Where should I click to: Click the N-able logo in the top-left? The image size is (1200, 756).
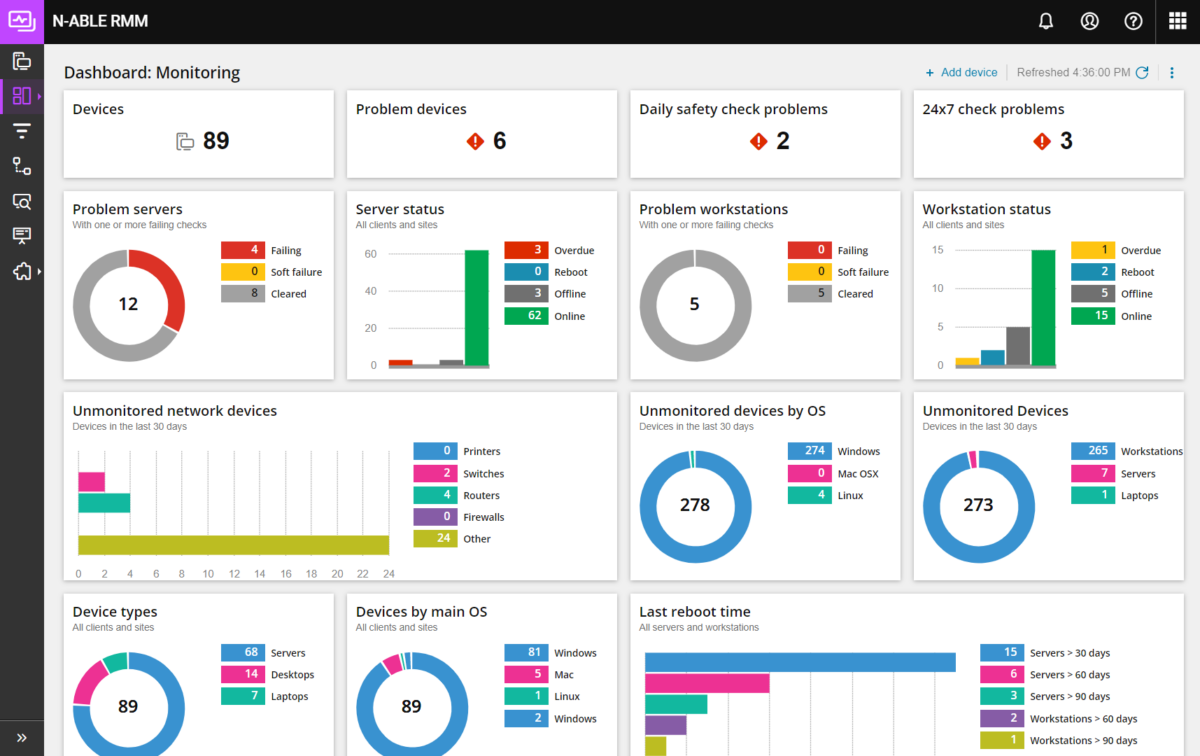point(20,21)
